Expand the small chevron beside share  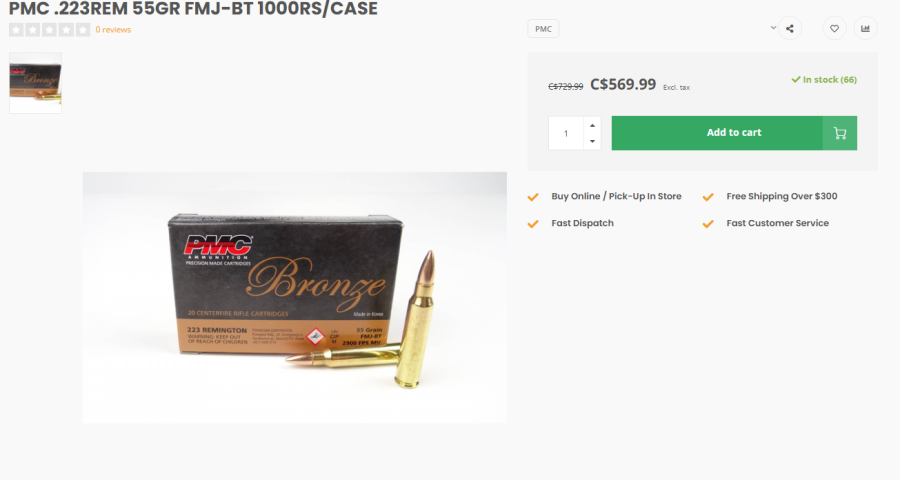tap(773, 28)
